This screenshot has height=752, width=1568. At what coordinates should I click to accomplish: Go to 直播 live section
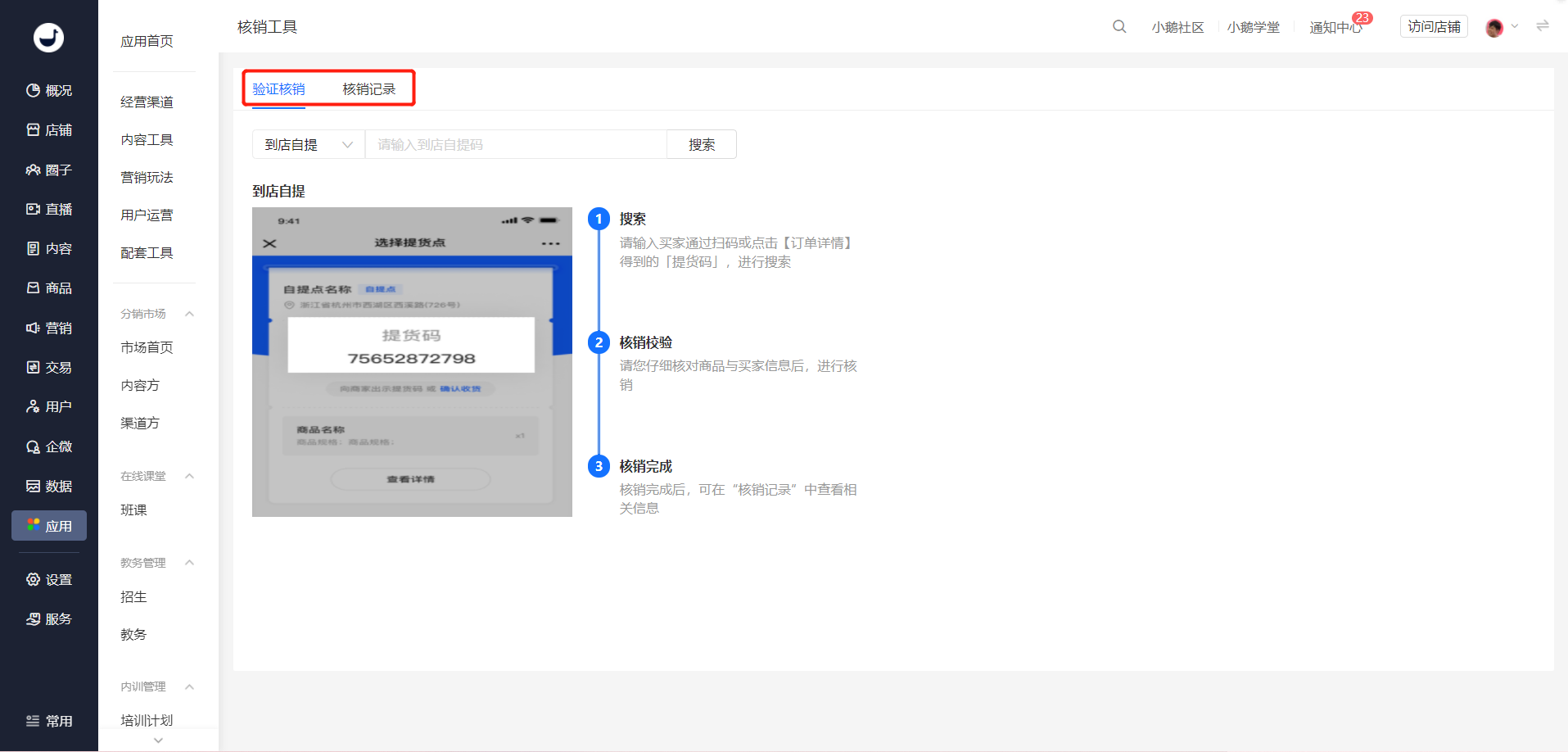[49, 209]
